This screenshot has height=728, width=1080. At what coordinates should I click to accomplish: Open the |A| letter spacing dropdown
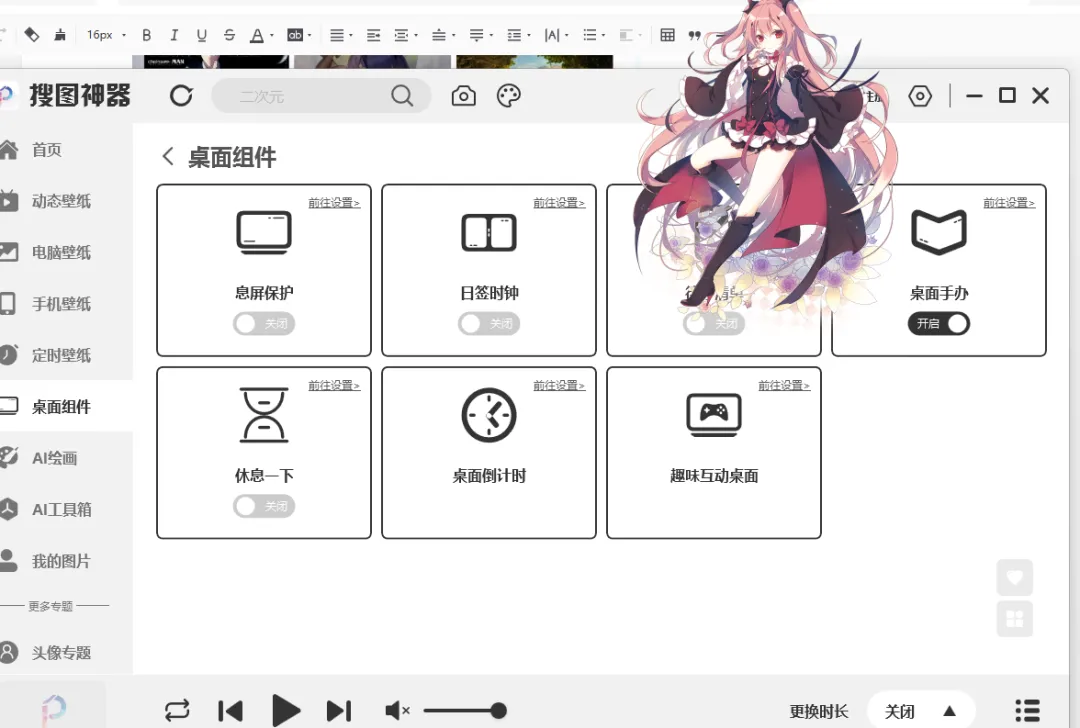(x=556, y=35)
